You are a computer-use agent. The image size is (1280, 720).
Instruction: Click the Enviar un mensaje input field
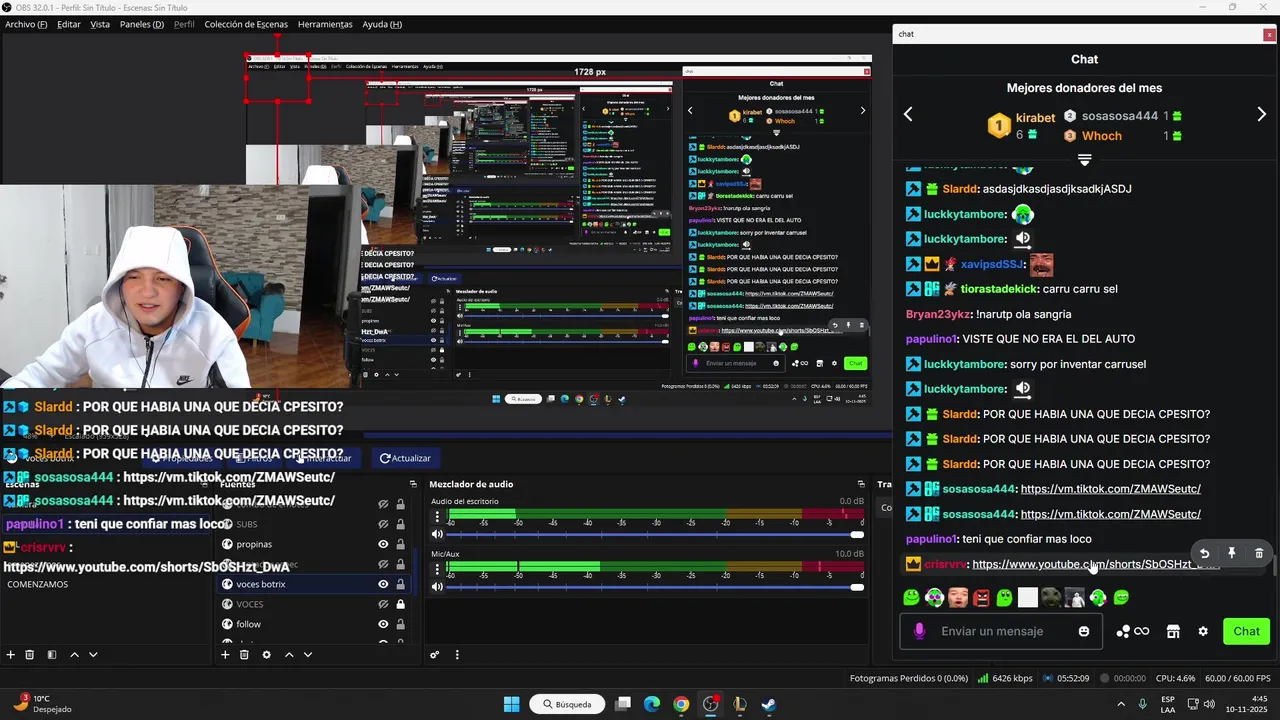click(1001, 631)
